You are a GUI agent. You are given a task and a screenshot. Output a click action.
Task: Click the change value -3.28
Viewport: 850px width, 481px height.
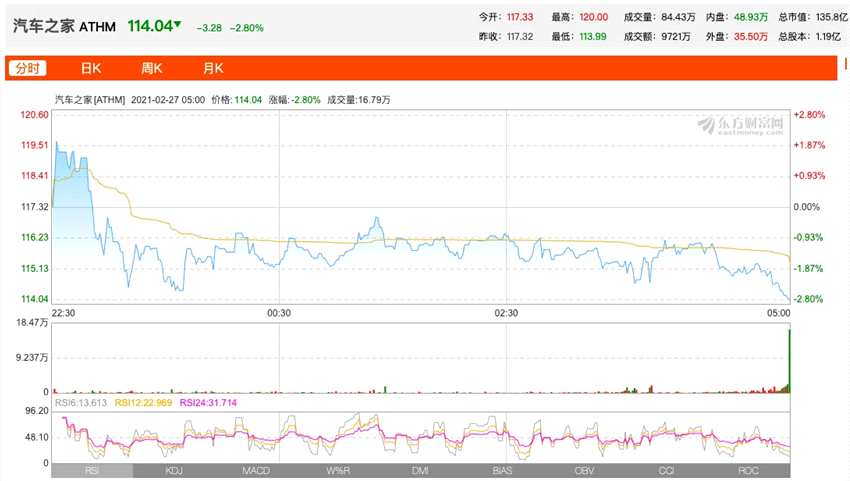209,28
